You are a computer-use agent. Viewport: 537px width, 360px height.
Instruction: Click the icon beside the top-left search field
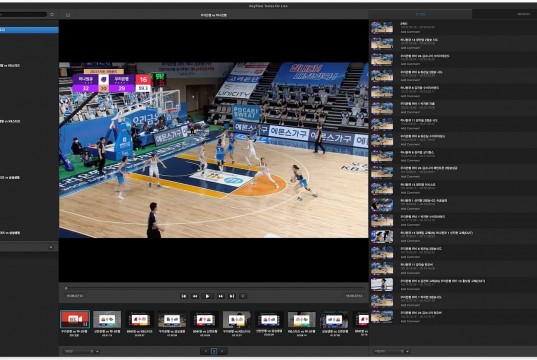(x=52, y=14)
